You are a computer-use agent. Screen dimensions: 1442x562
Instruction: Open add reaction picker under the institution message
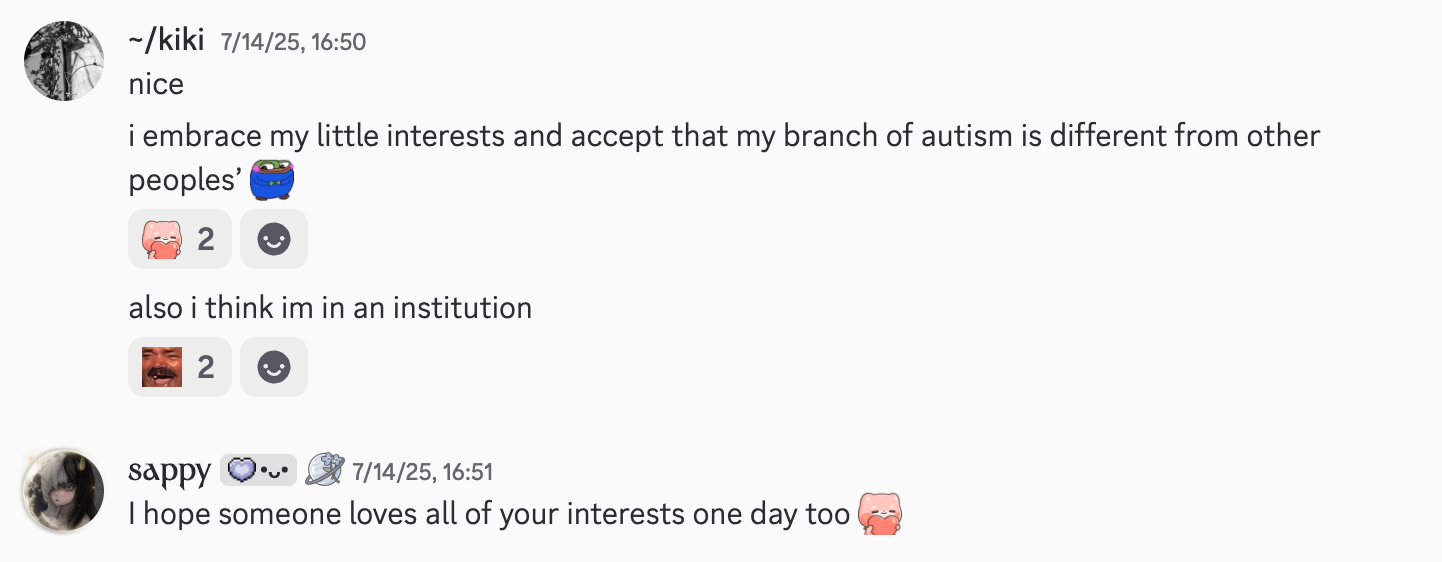coord(274,368)
